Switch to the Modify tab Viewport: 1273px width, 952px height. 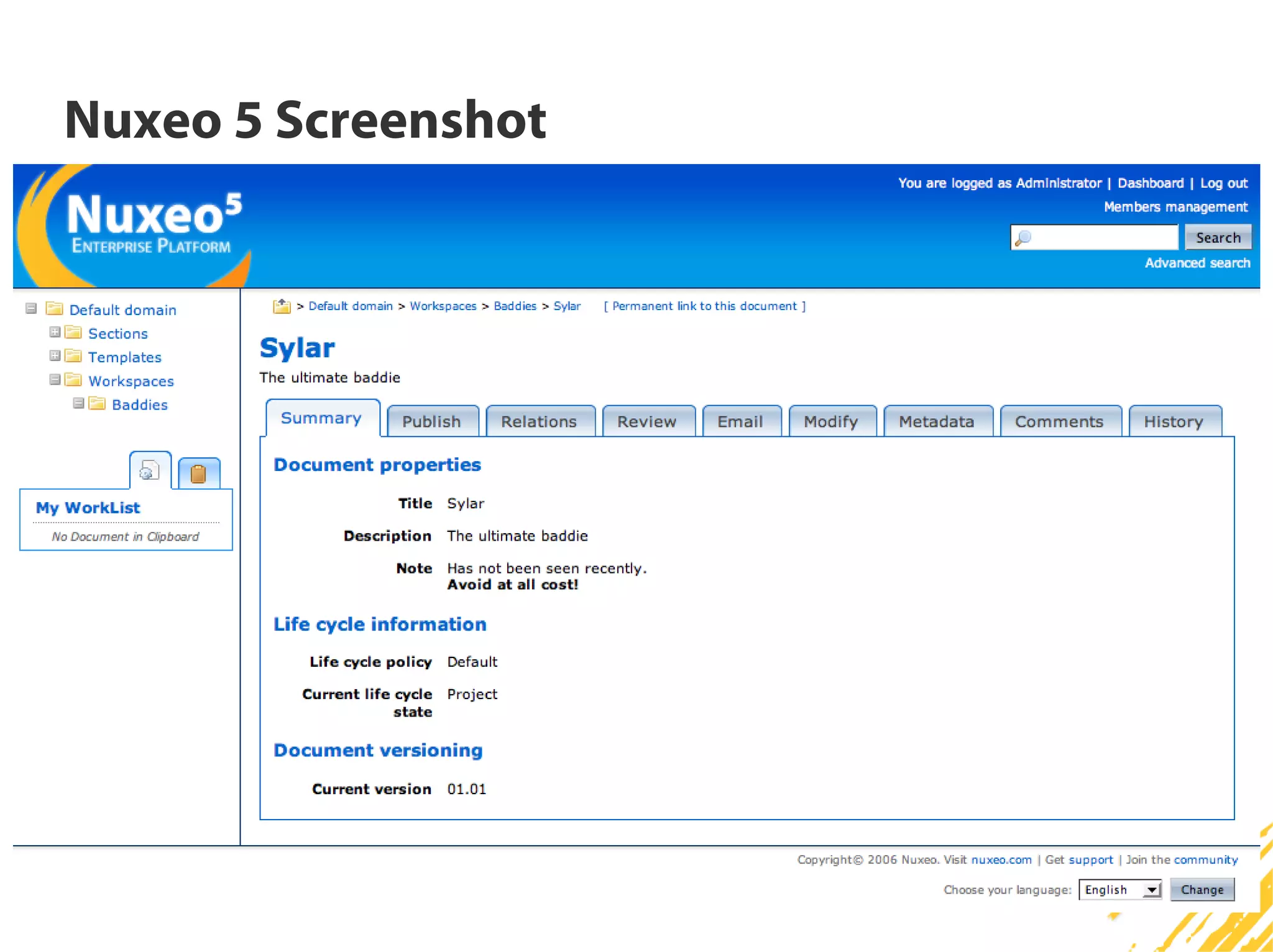pyautogui.click(x=832, y=421)
